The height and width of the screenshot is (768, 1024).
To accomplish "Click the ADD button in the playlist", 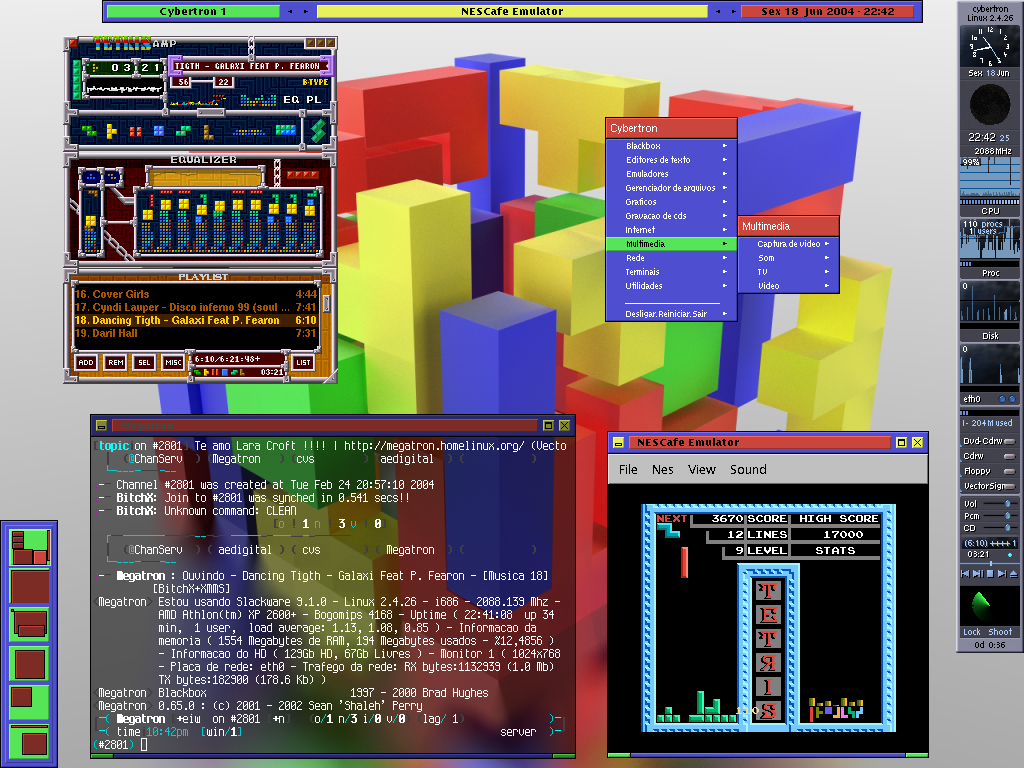I will [x=86, y=362].
